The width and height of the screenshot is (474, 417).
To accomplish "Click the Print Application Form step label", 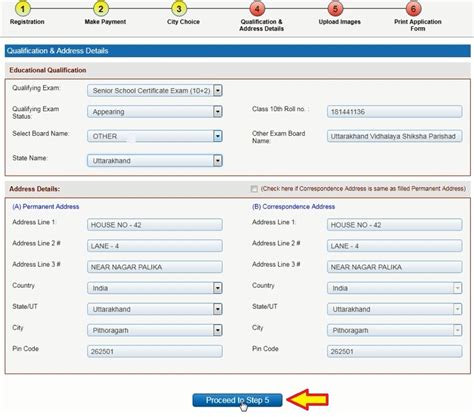I will (x=418, y=25).
